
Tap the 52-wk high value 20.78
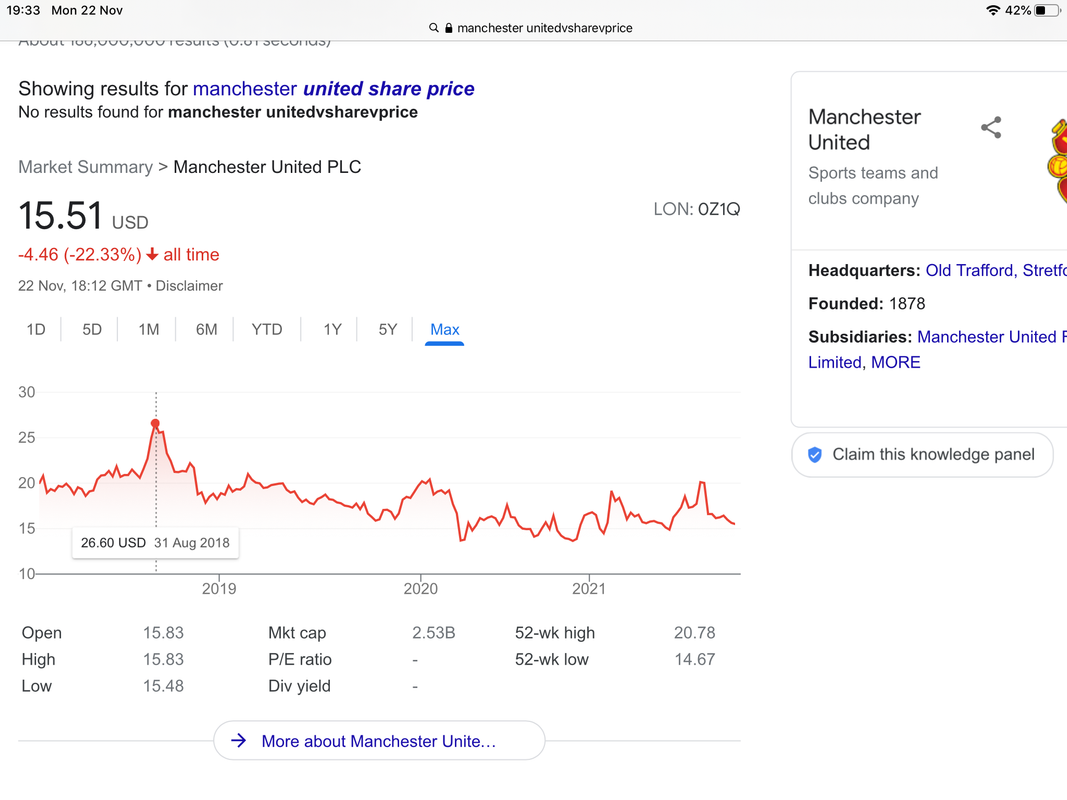click(695, 633)
